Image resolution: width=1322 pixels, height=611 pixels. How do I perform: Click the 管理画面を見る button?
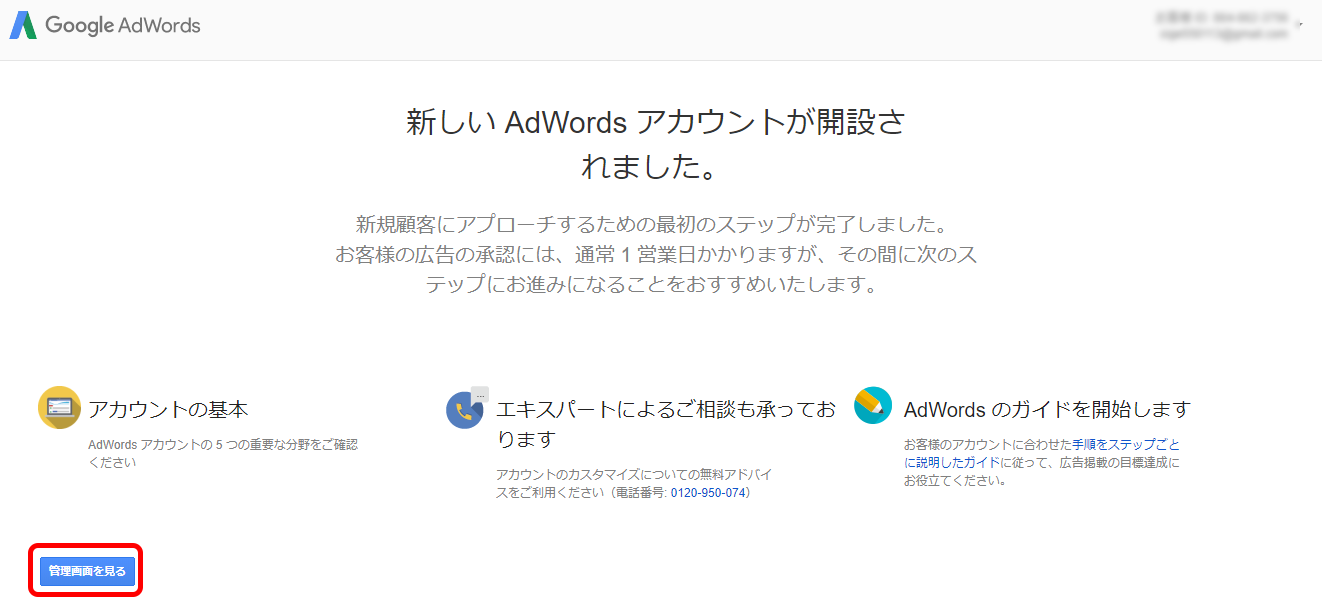[x=87, y=571]
